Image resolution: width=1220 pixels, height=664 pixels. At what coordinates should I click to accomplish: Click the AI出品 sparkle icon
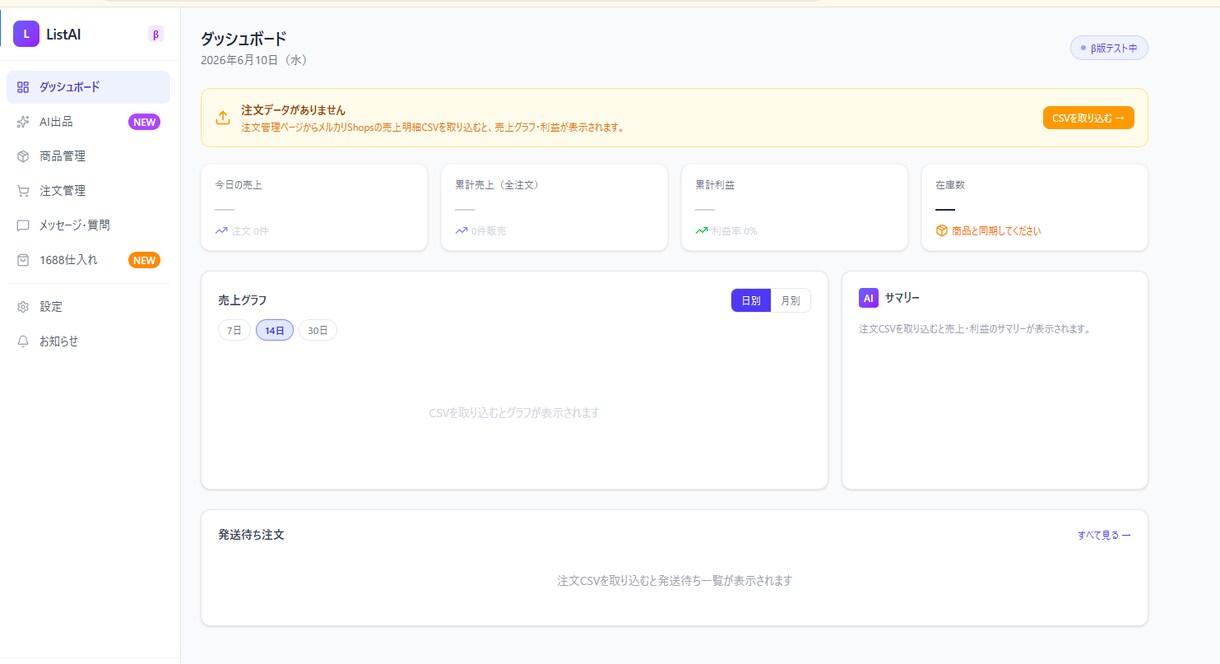(23, 122)
